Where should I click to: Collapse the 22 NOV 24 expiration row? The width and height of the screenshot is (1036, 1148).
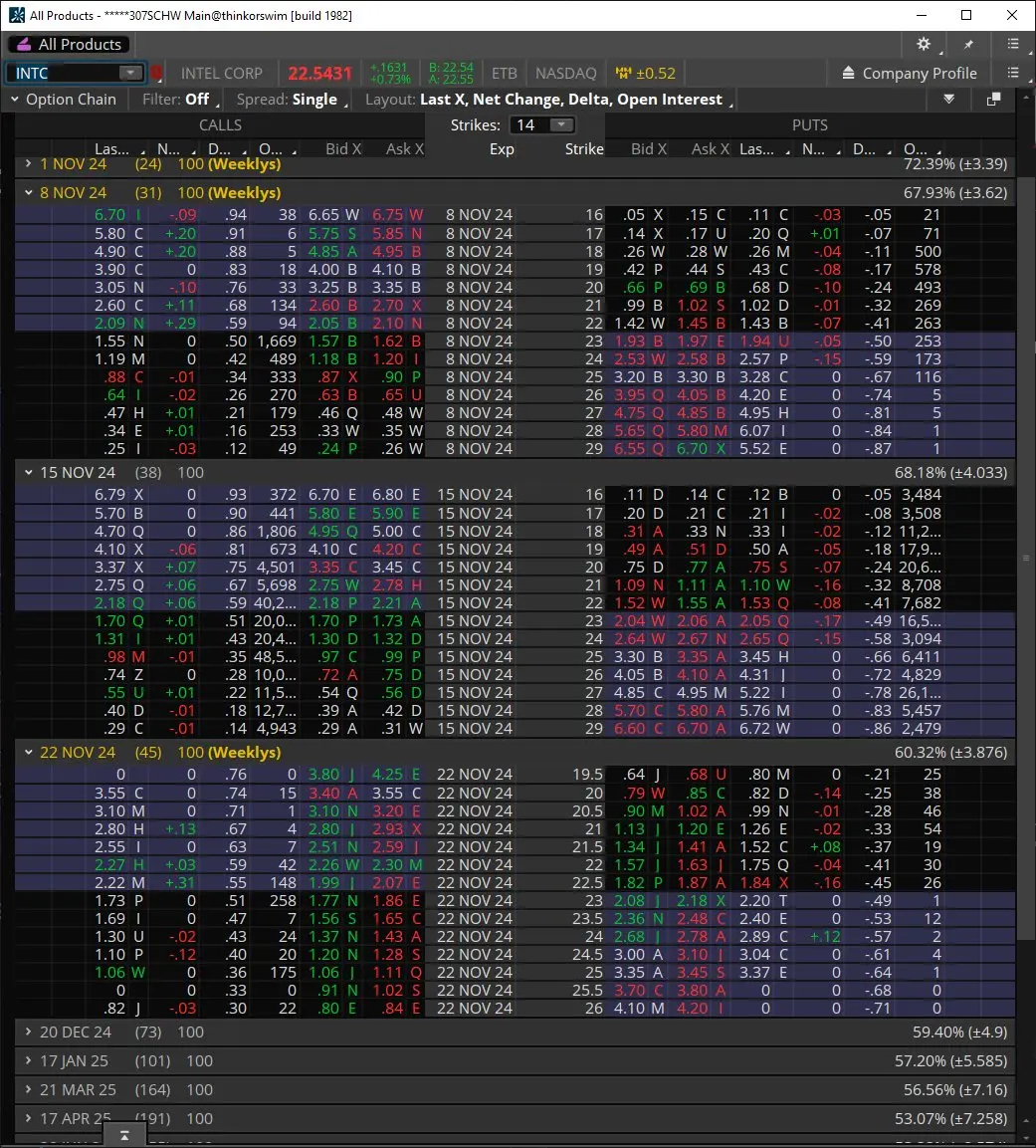(x=28, y=752)
